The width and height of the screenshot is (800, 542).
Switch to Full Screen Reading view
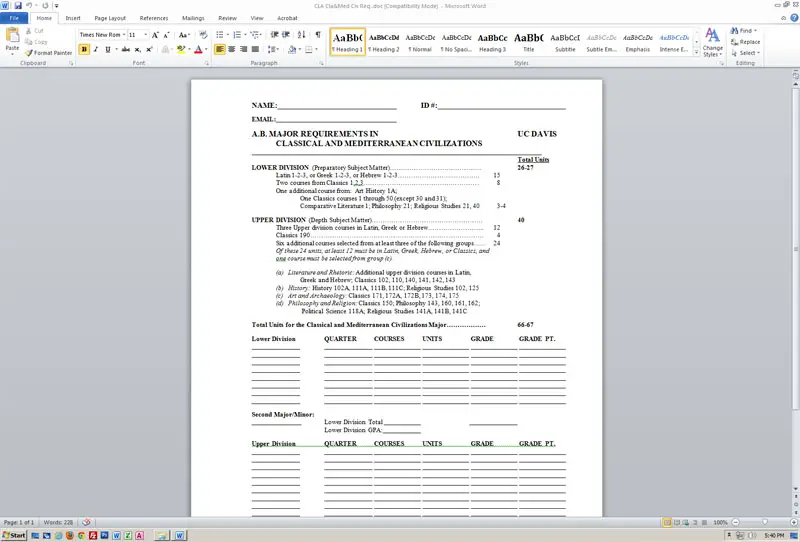pyautogui.click(x=677, y=522)
